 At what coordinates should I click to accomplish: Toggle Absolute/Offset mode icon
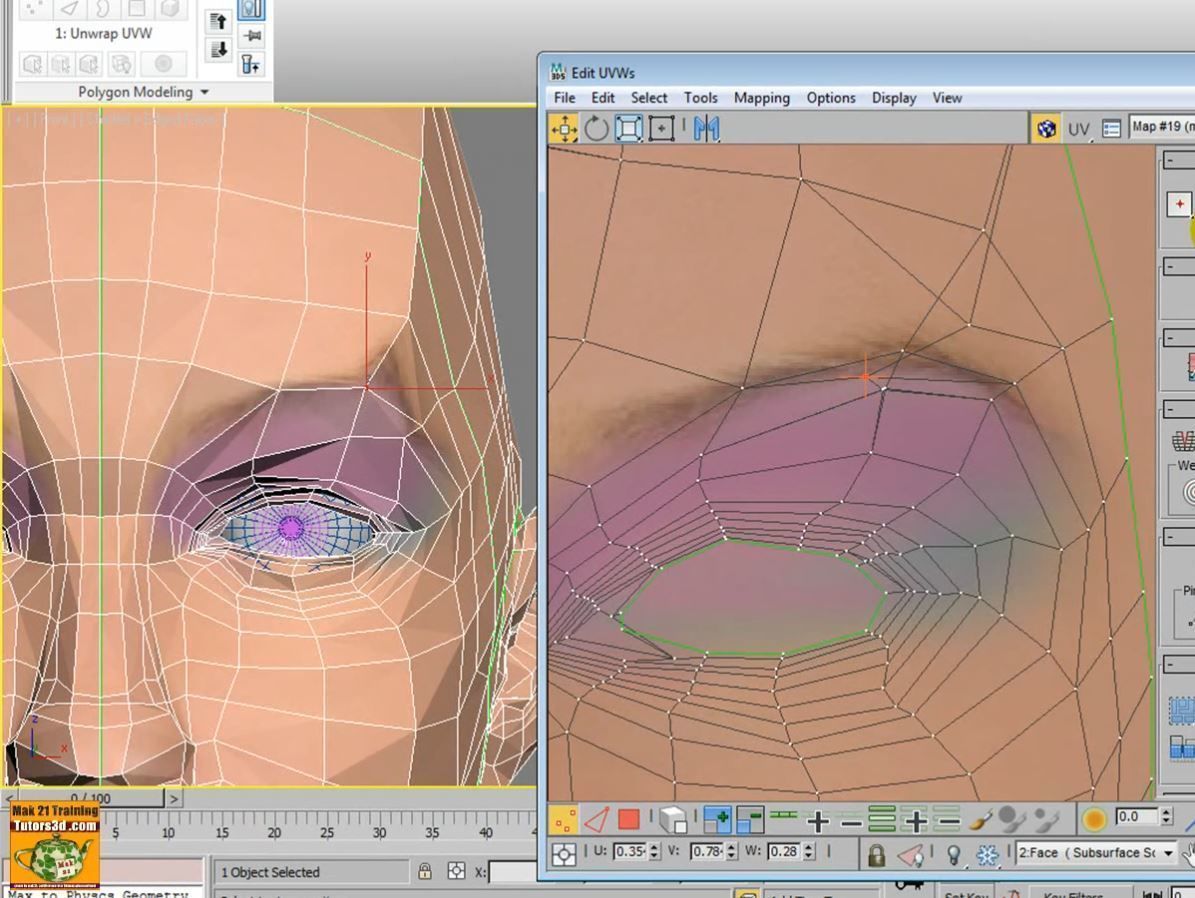(564, 855)
